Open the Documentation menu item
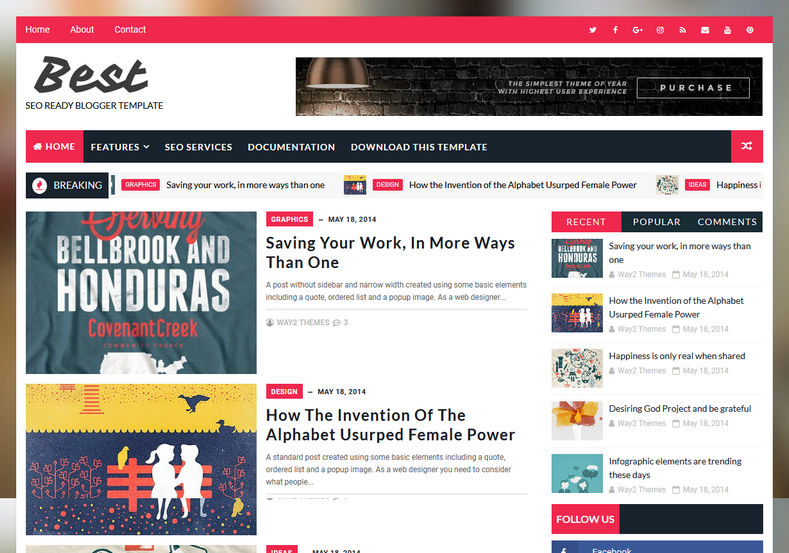Viewport: 789px width, 553px height. point(291,147)
